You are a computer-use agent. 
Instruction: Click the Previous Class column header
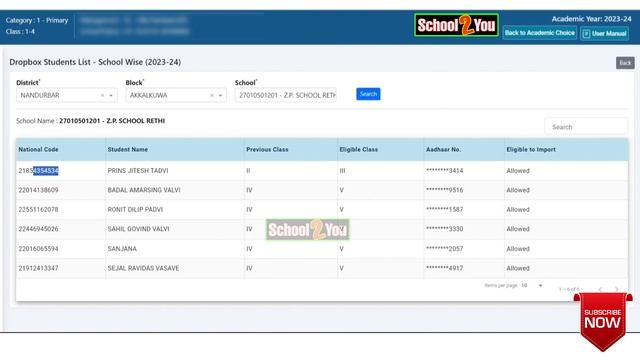tap(267, 149)
